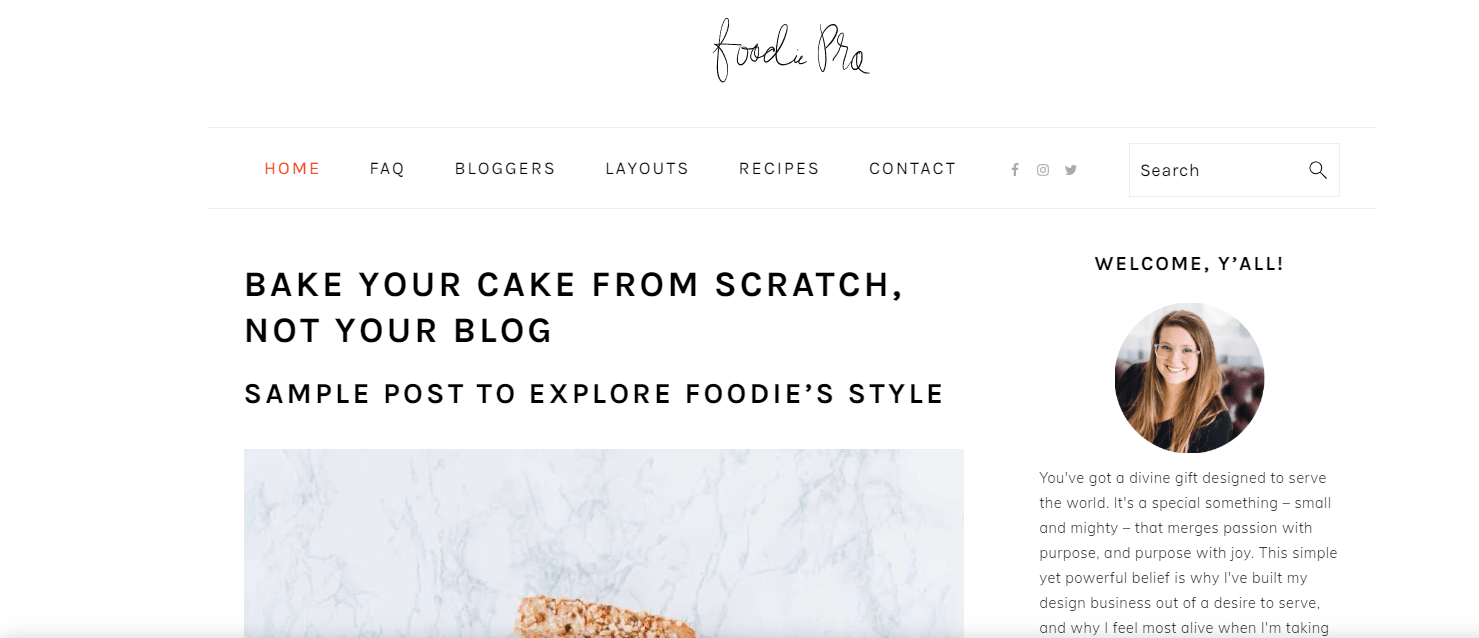
Task: Go to the HOME menu item
Action: click(x=292, y=169)
